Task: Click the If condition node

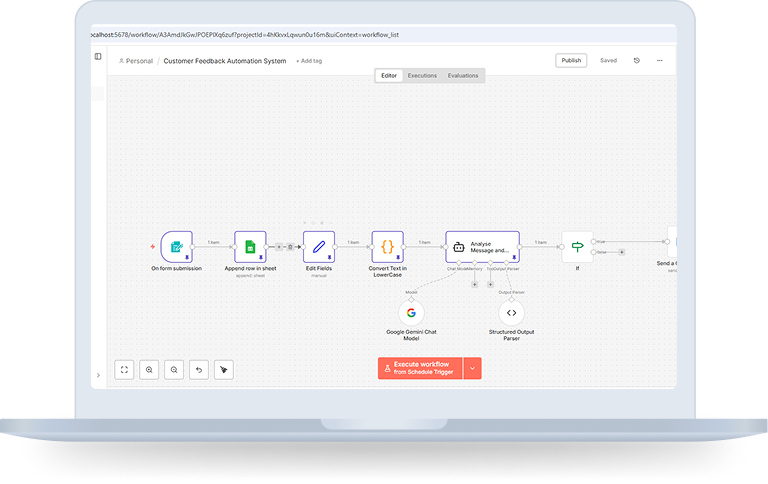Action: point(576,246)
